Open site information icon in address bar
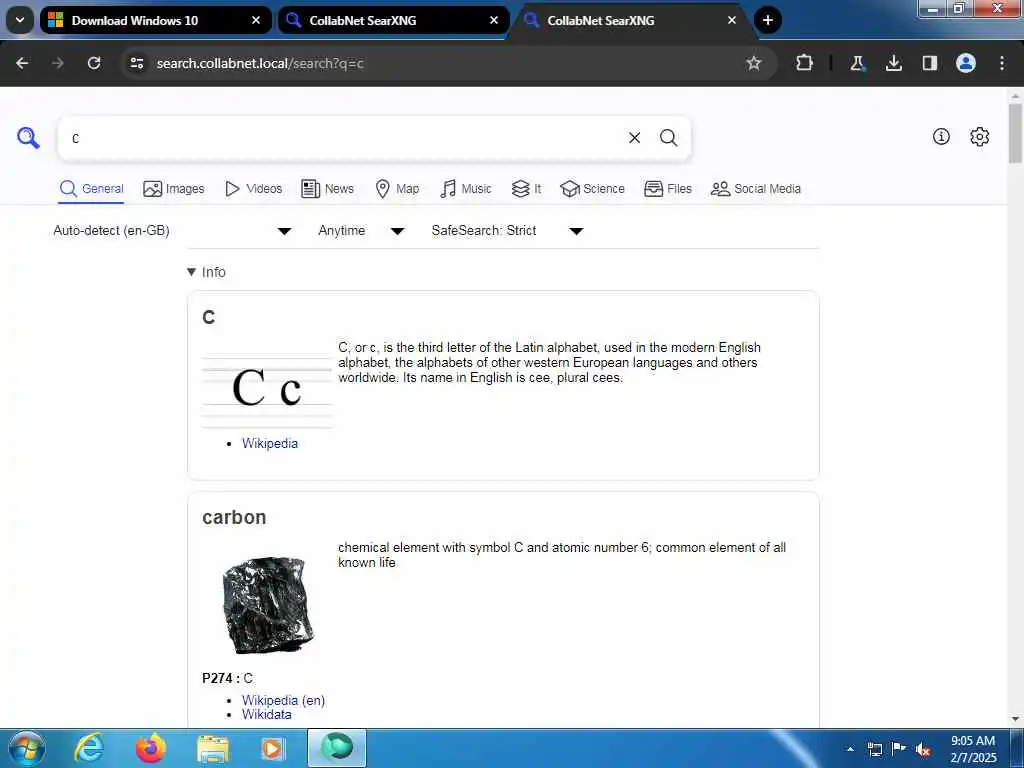The width and height of the screenshot is (1024, 768). pos(136,63)
